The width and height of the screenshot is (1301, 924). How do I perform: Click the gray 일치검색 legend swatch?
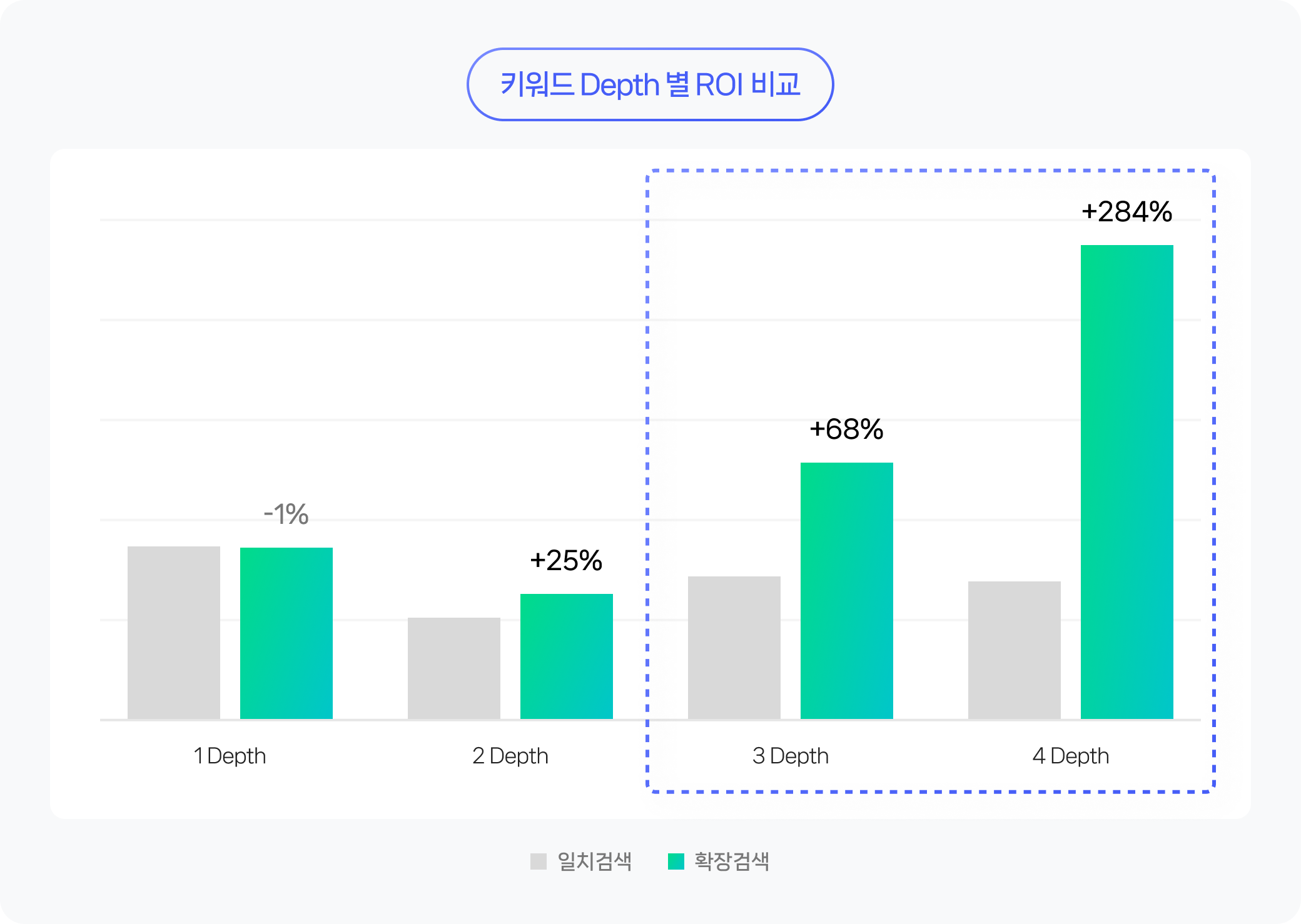538,861
